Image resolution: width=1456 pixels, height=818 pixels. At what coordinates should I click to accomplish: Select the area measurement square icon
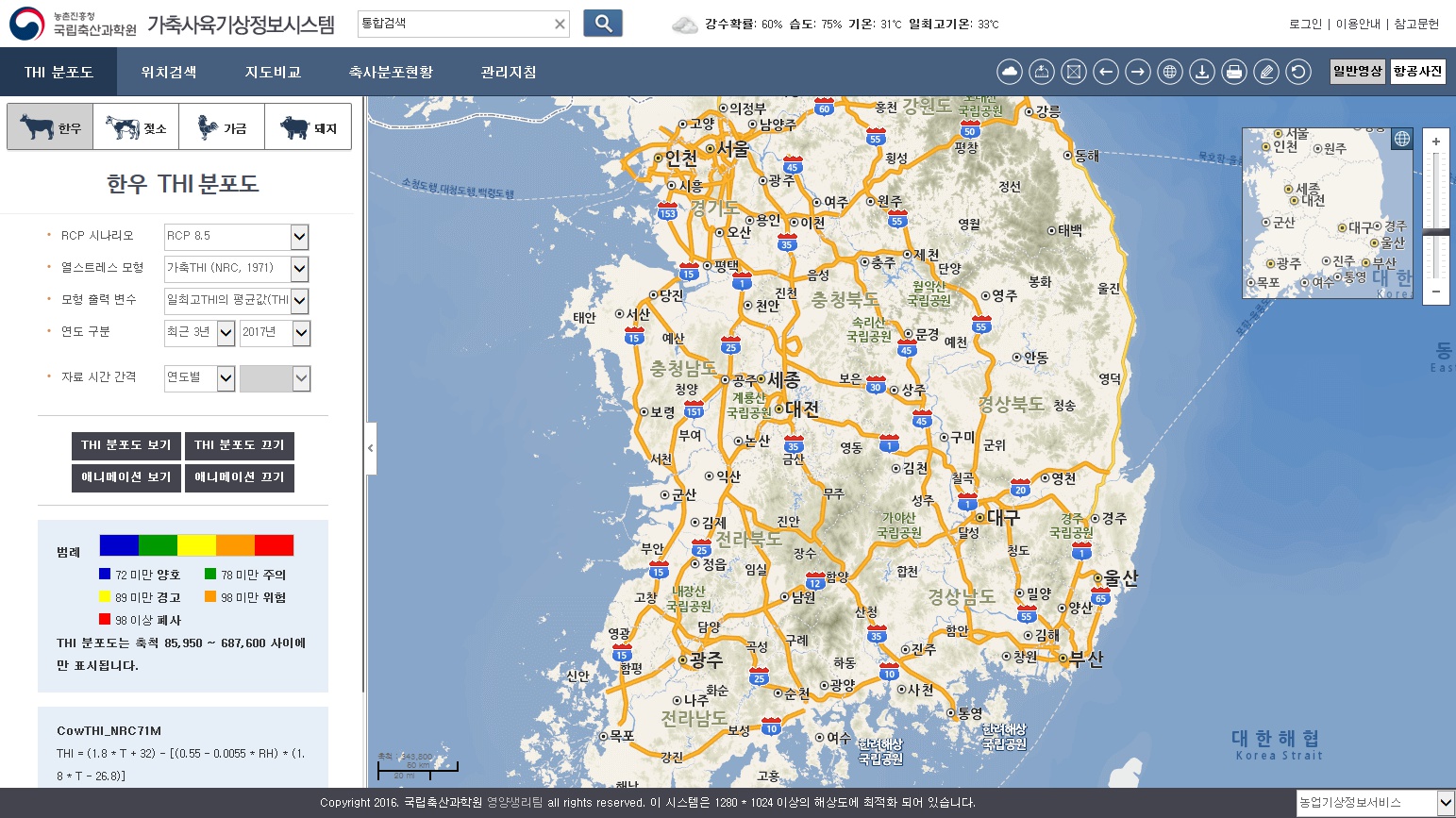[1074, 72]
